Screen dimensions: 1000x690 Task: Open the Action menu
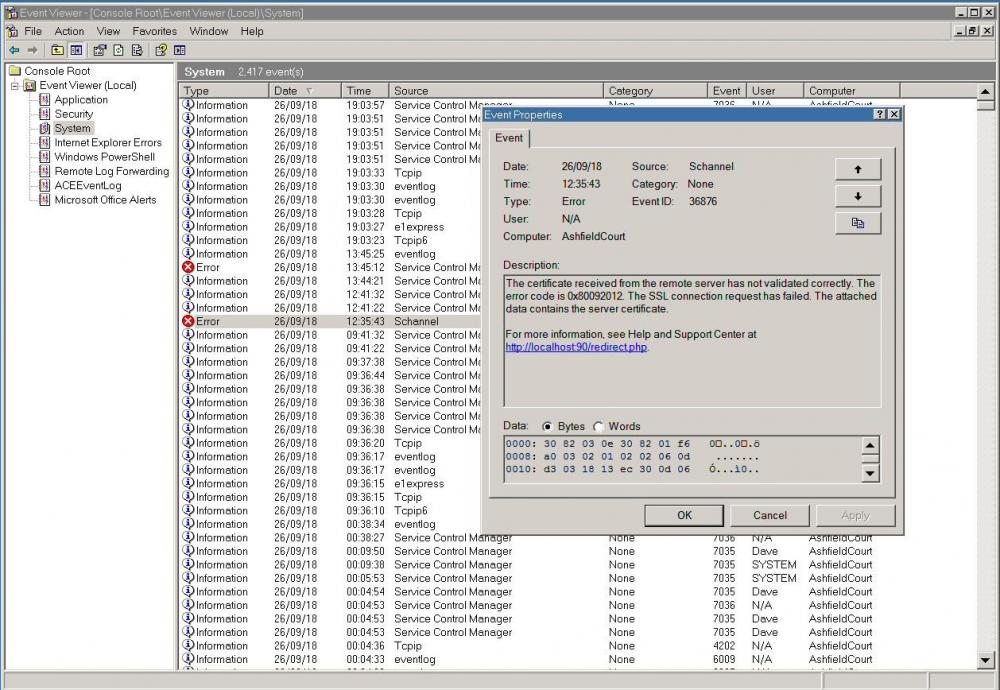(x=69, y=31)
